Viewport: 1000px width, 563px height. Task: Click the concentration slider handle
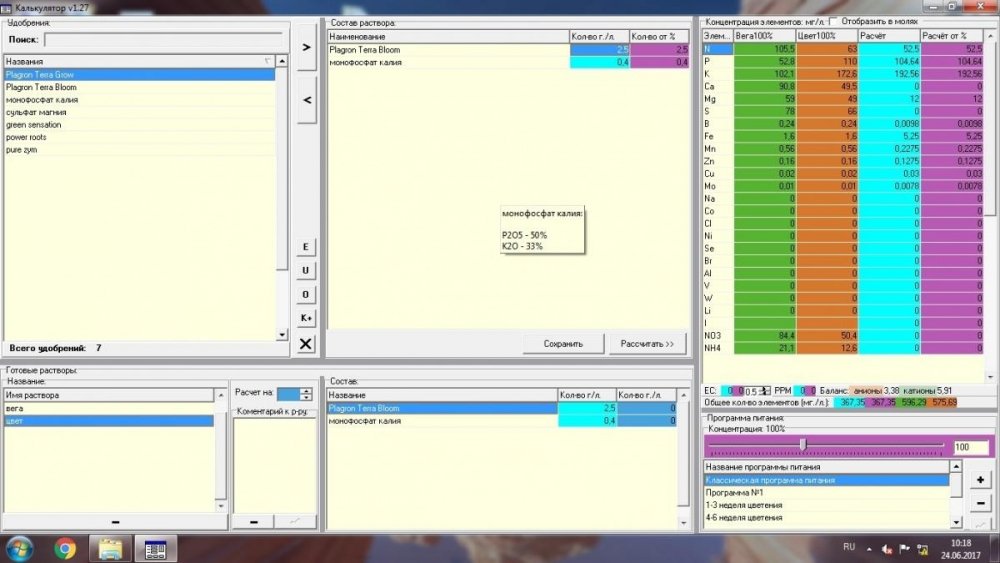pos(803,444)
